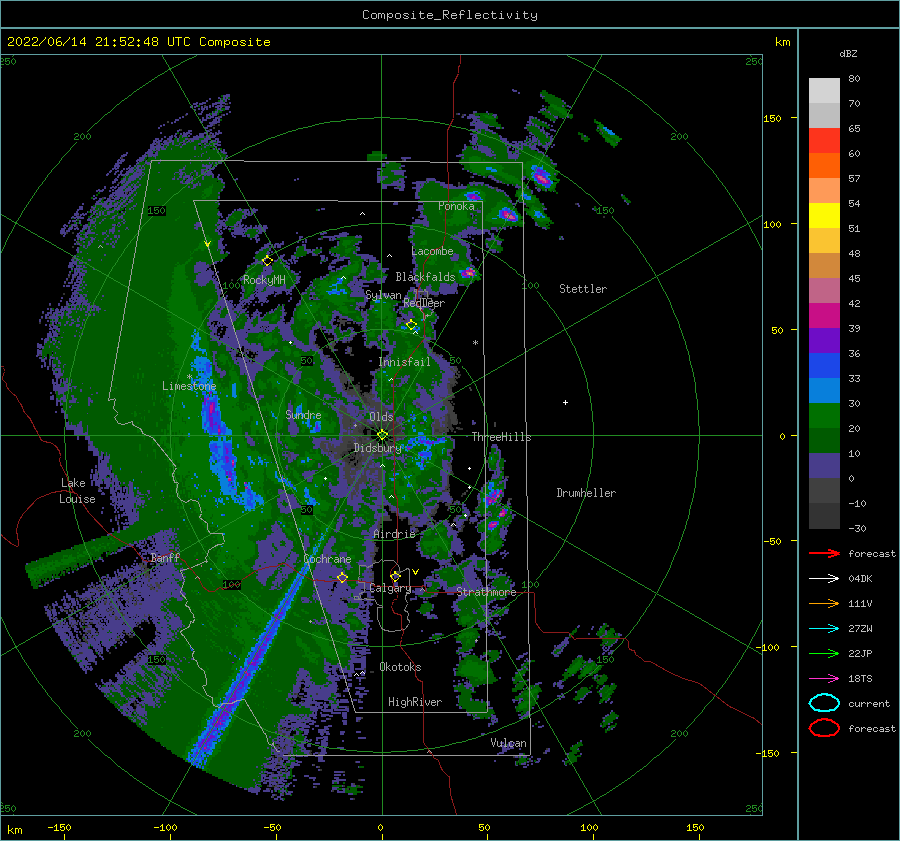Viewport: 900px width, 841px height.
Task: Click the Cochrane label
Action: pyautogui.click(x=327, y=559)
